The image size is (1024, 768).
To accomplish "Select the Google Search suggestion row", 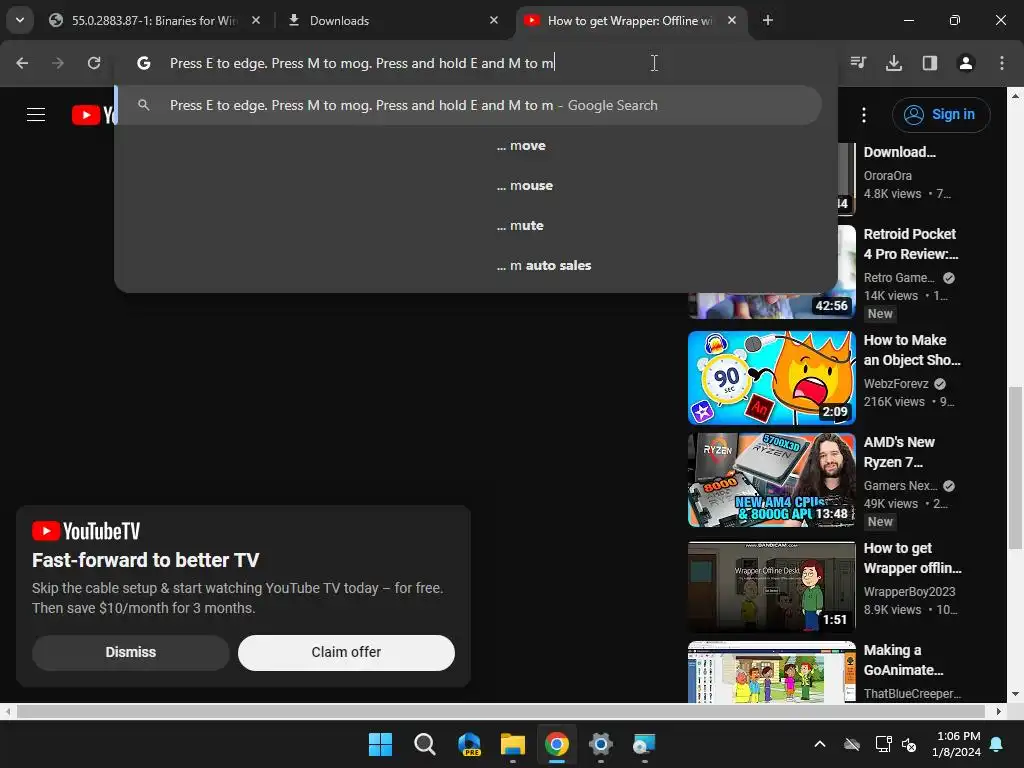I will [468, 105].
